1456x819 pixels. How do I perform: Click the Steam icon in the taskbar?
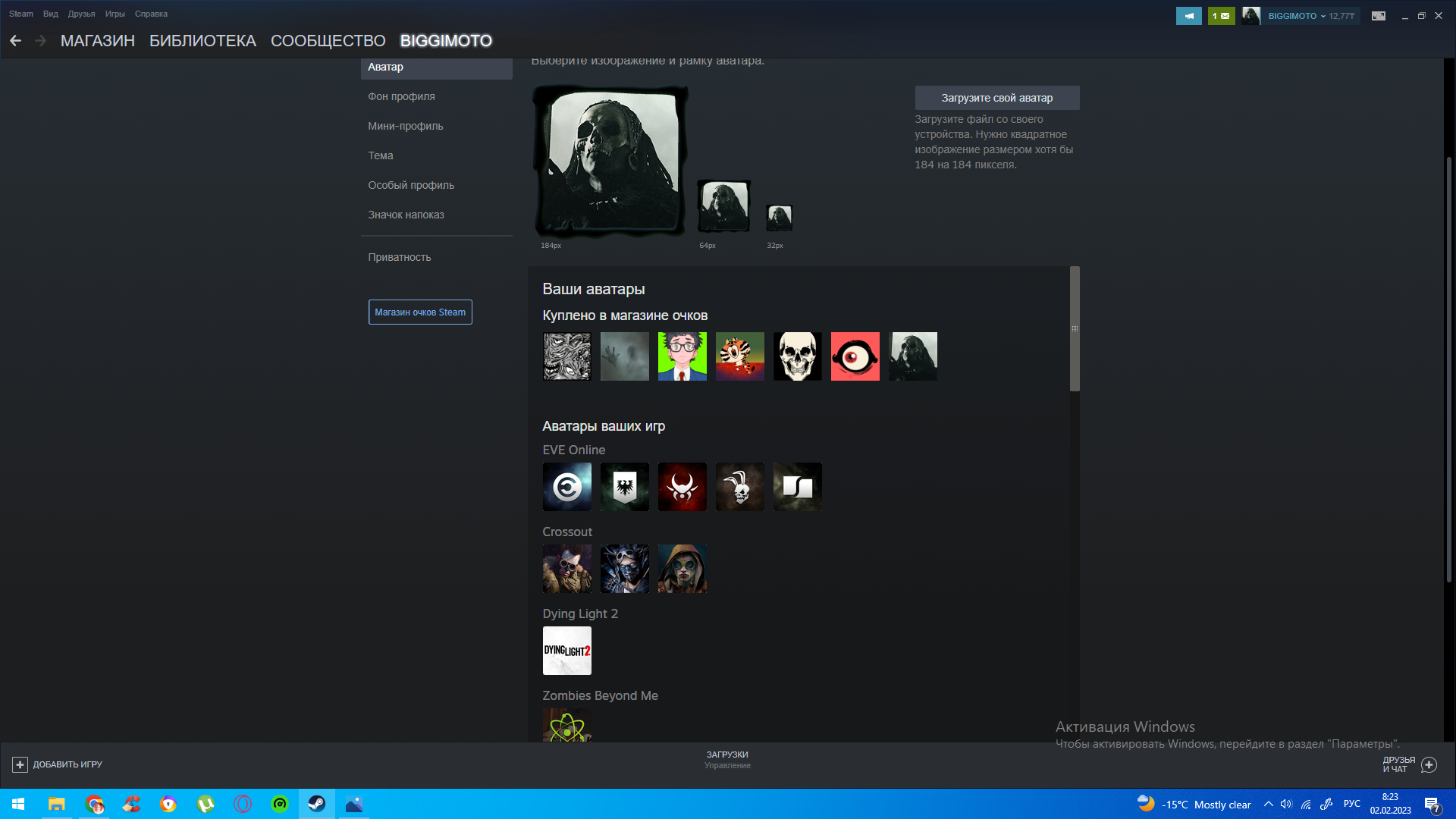click(x=317, y=804)
